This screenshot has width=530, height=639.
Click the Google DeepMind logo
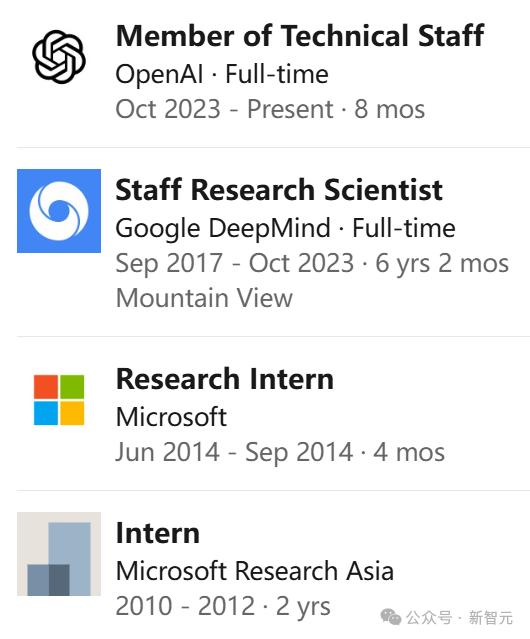pos(59,211)
